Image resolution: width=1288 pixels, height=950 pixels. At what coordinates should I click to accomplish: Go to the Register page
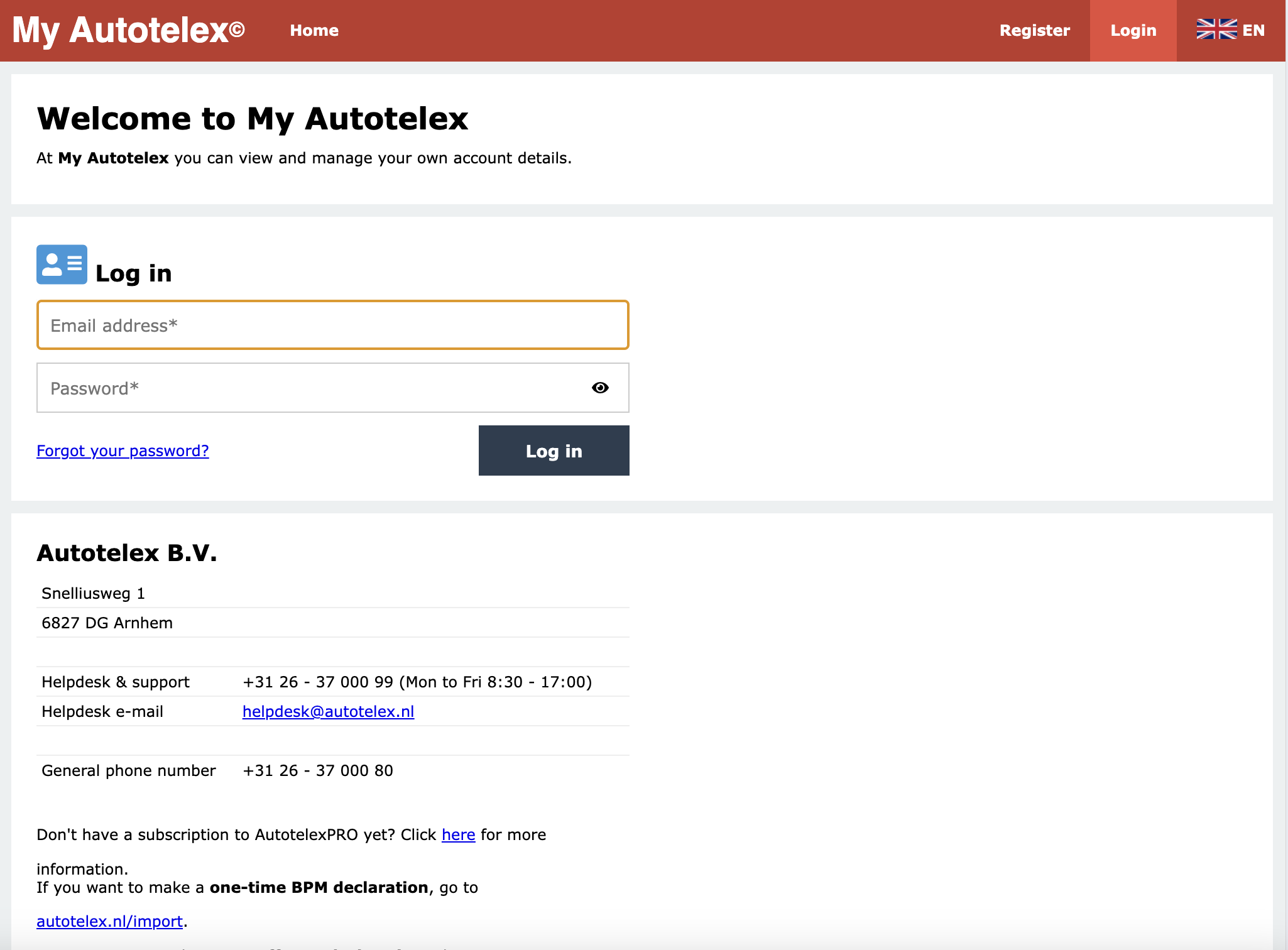tap(1034, 30)
